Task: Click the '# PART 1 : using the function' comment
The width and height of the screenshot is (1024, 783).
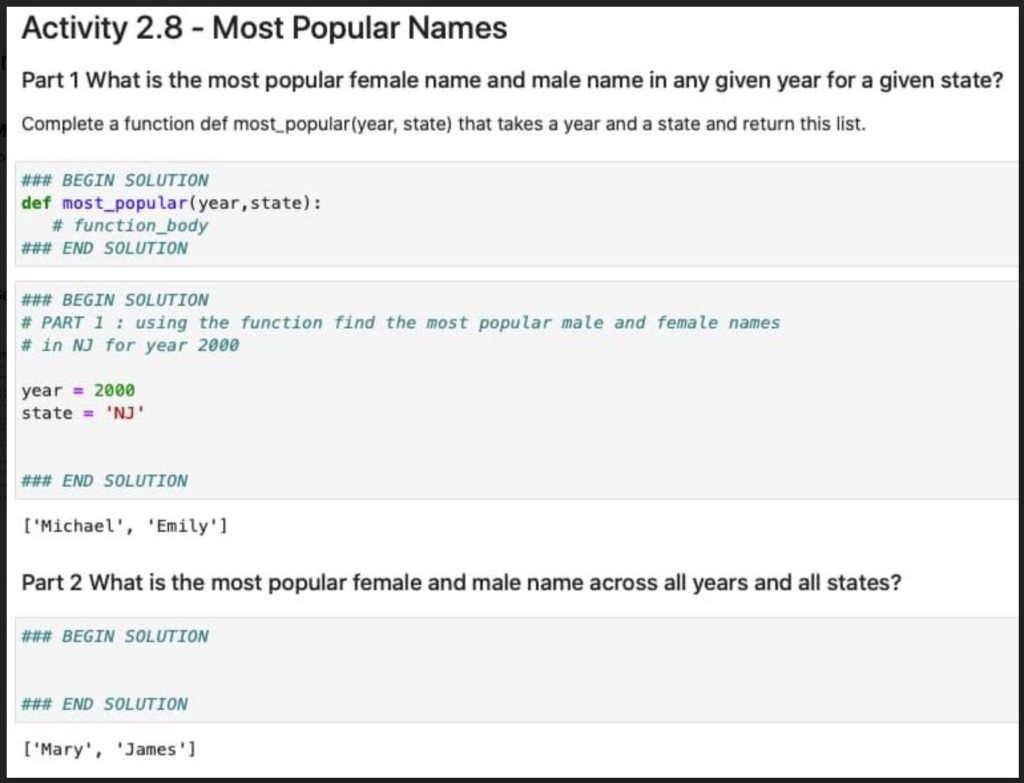Action: pos(401,323)
